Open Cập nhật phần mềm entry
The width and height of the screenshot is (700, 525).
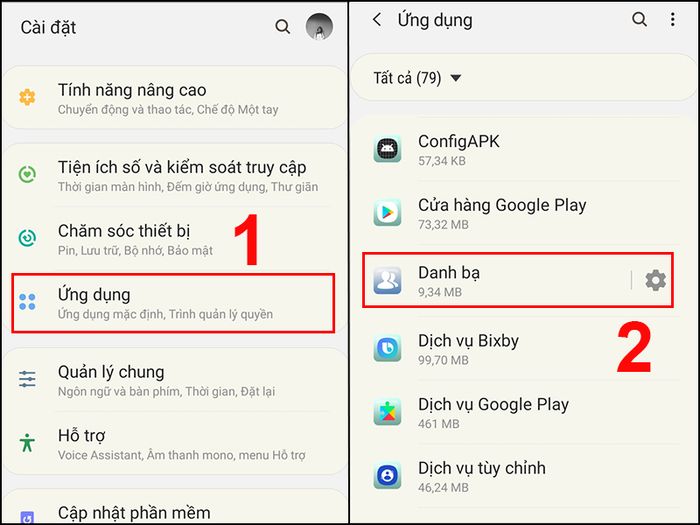click(175, 510)
